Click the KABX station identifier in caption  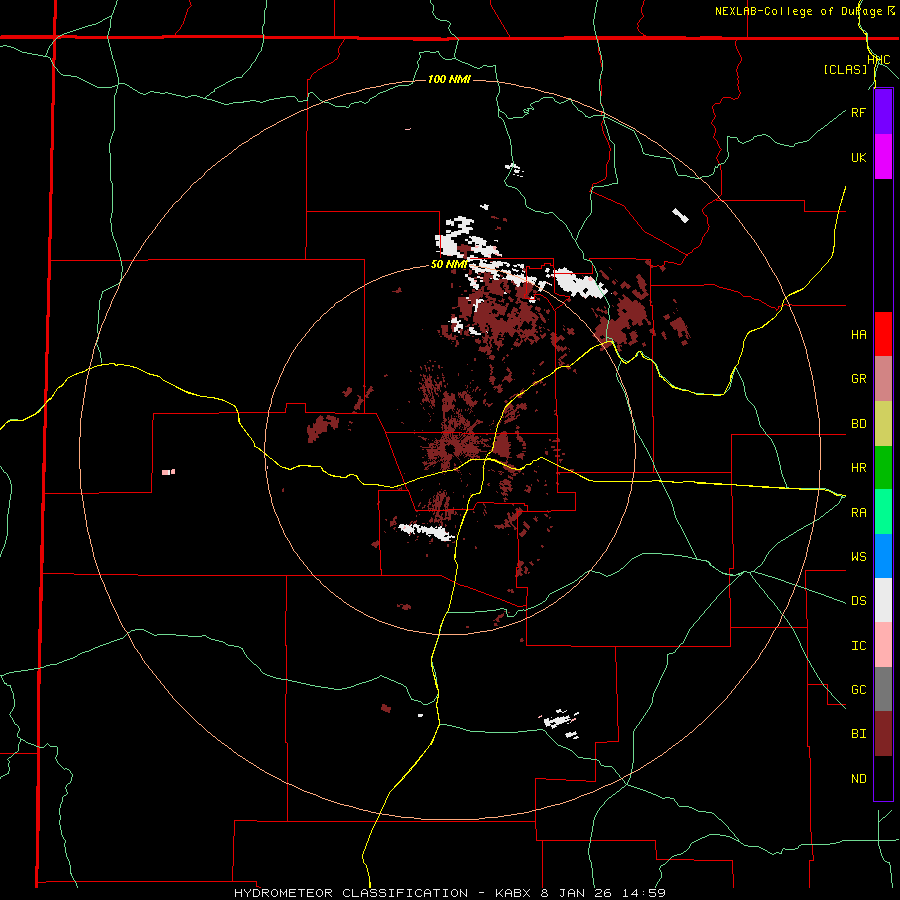[x=515, y=893]
